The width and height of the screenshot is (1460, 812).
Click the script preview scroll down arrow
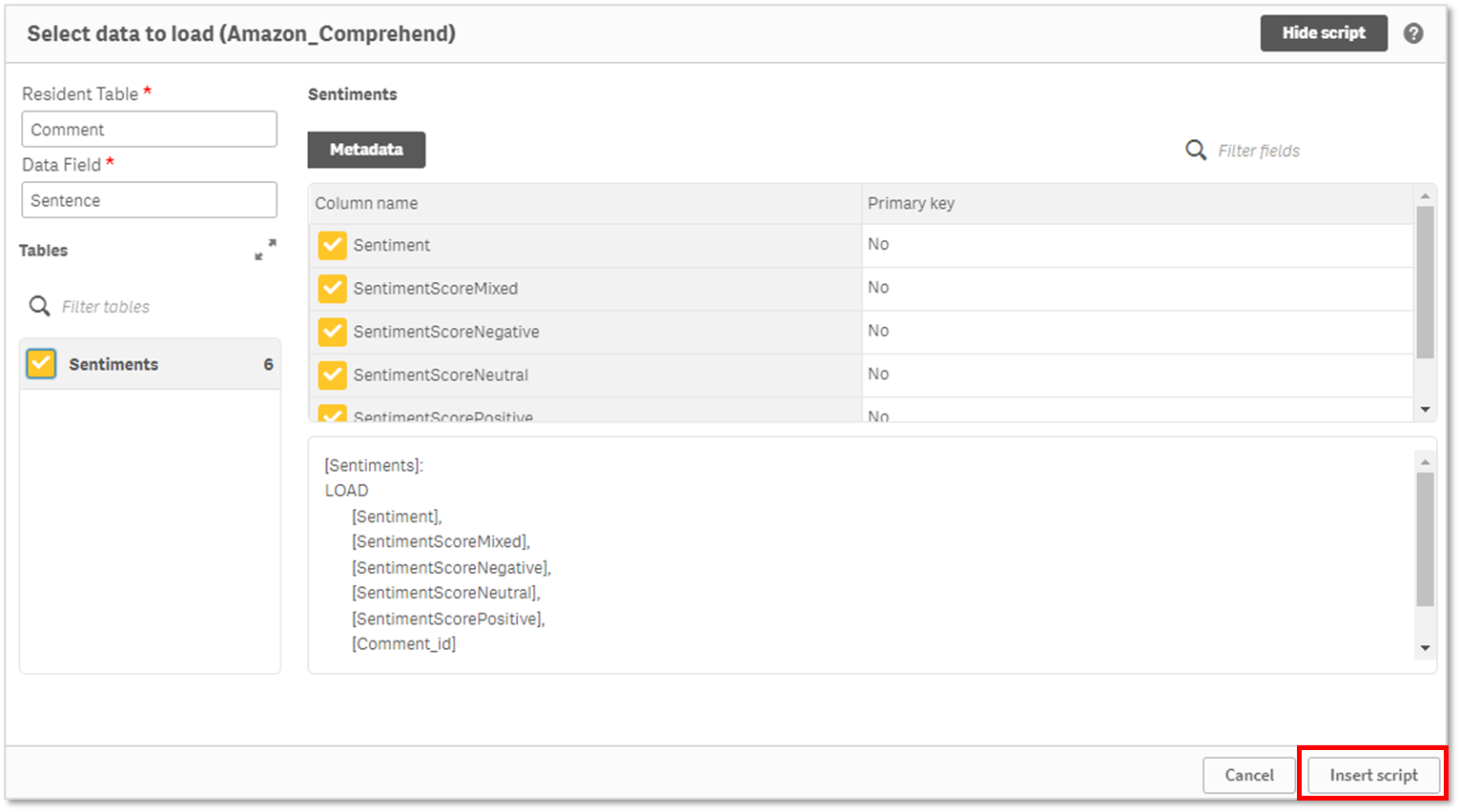click(x=1425, y=648)
